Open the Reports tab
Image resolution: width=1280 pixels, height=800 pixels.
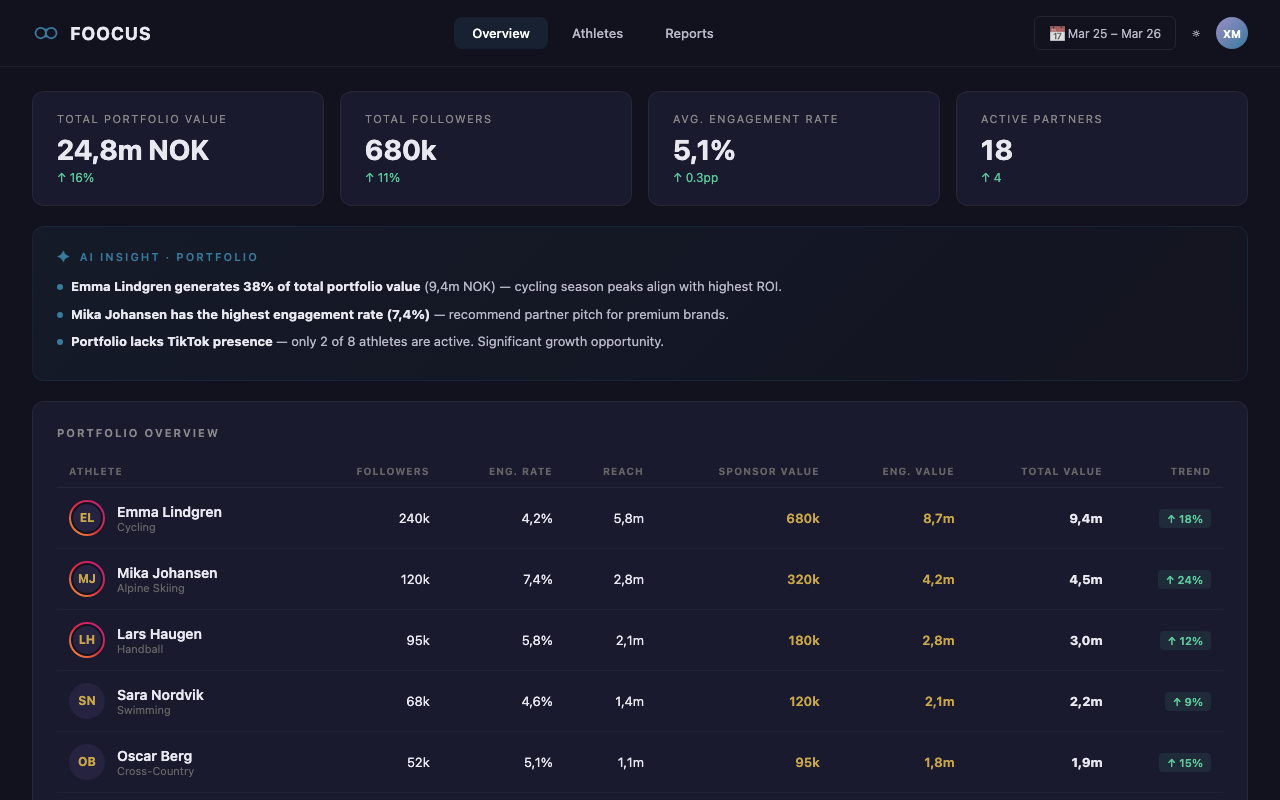point(689,33)
